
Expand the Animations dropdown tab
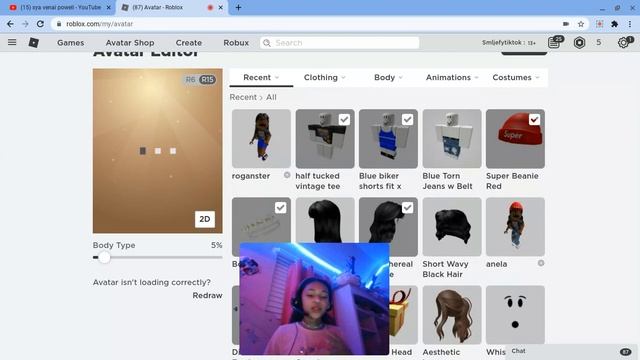(452, 77)
